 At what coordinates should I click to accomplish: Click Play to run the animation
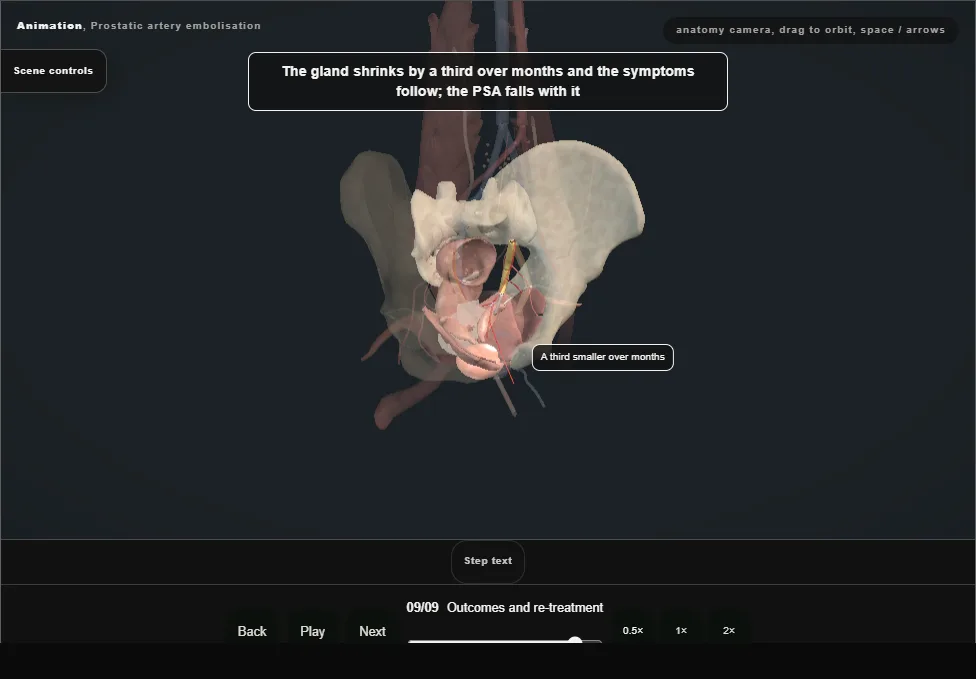pyautogui.click(x=312, y=630)
